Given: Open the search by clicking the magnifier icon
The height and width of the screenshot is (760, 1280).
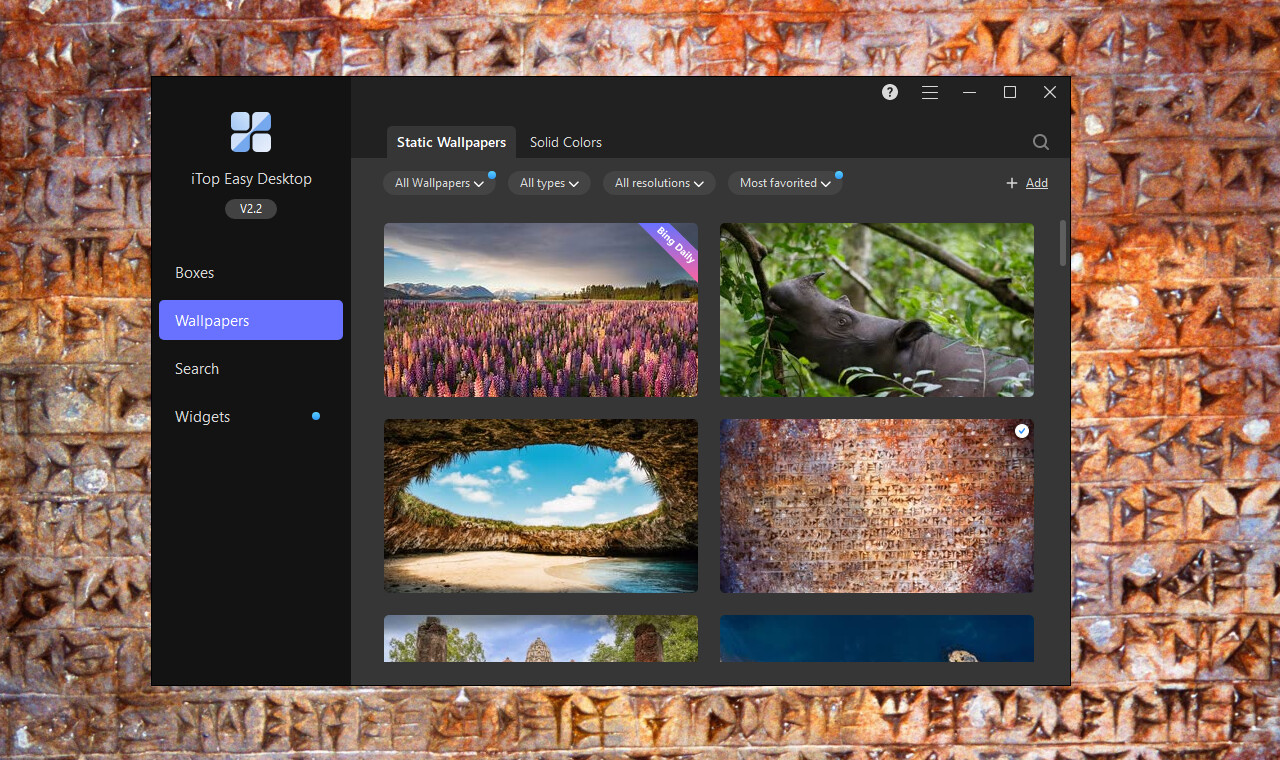Looking at the screenshot, I should pos(1040,142).
